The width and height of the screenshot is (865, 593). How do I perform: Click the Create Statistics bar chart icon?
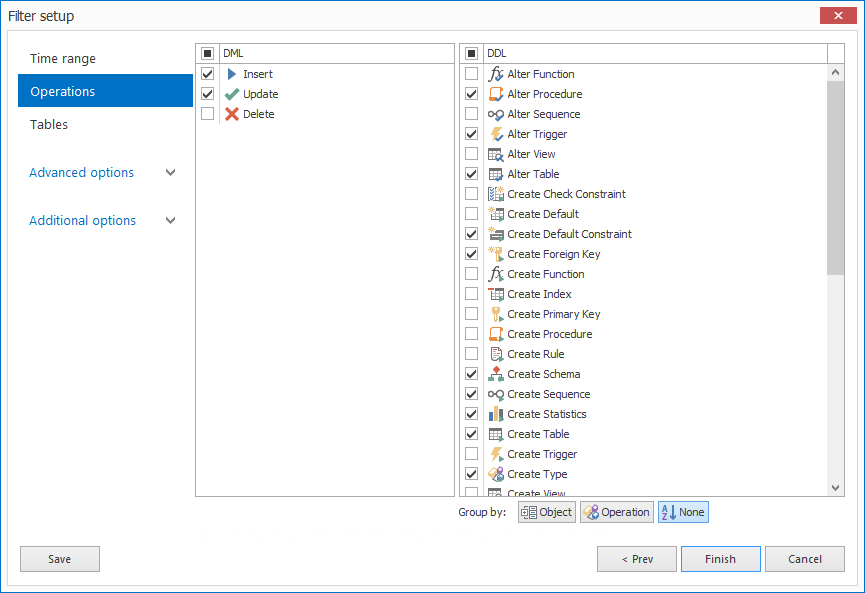click(496, 414)
